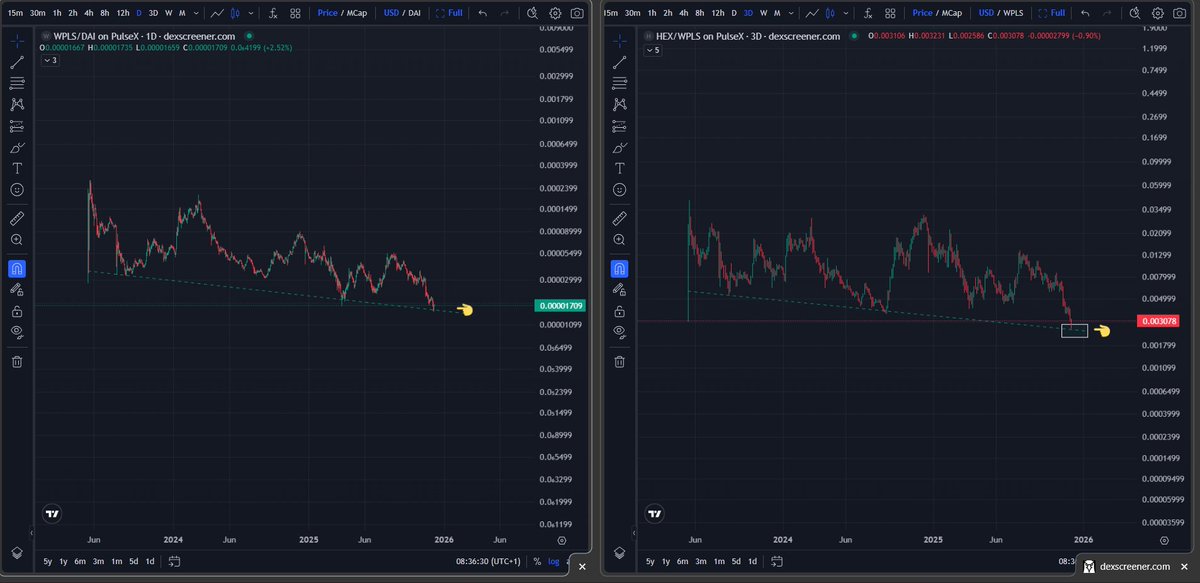This screenshot has height=583, width=1200.
Task: Enter Full screen mode in right chart
Action: pyautogui.click(x=1052, y=13)
